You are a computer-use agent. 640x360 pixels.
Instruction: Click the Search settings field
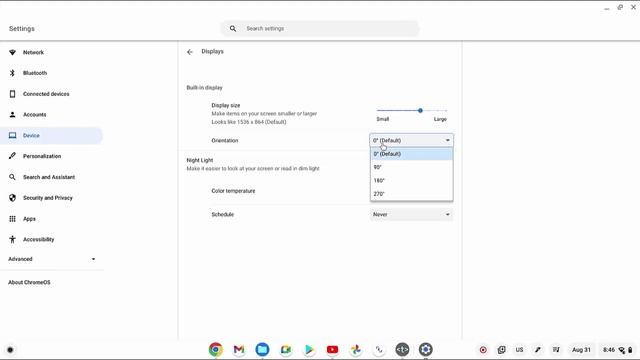pos(320,29)
